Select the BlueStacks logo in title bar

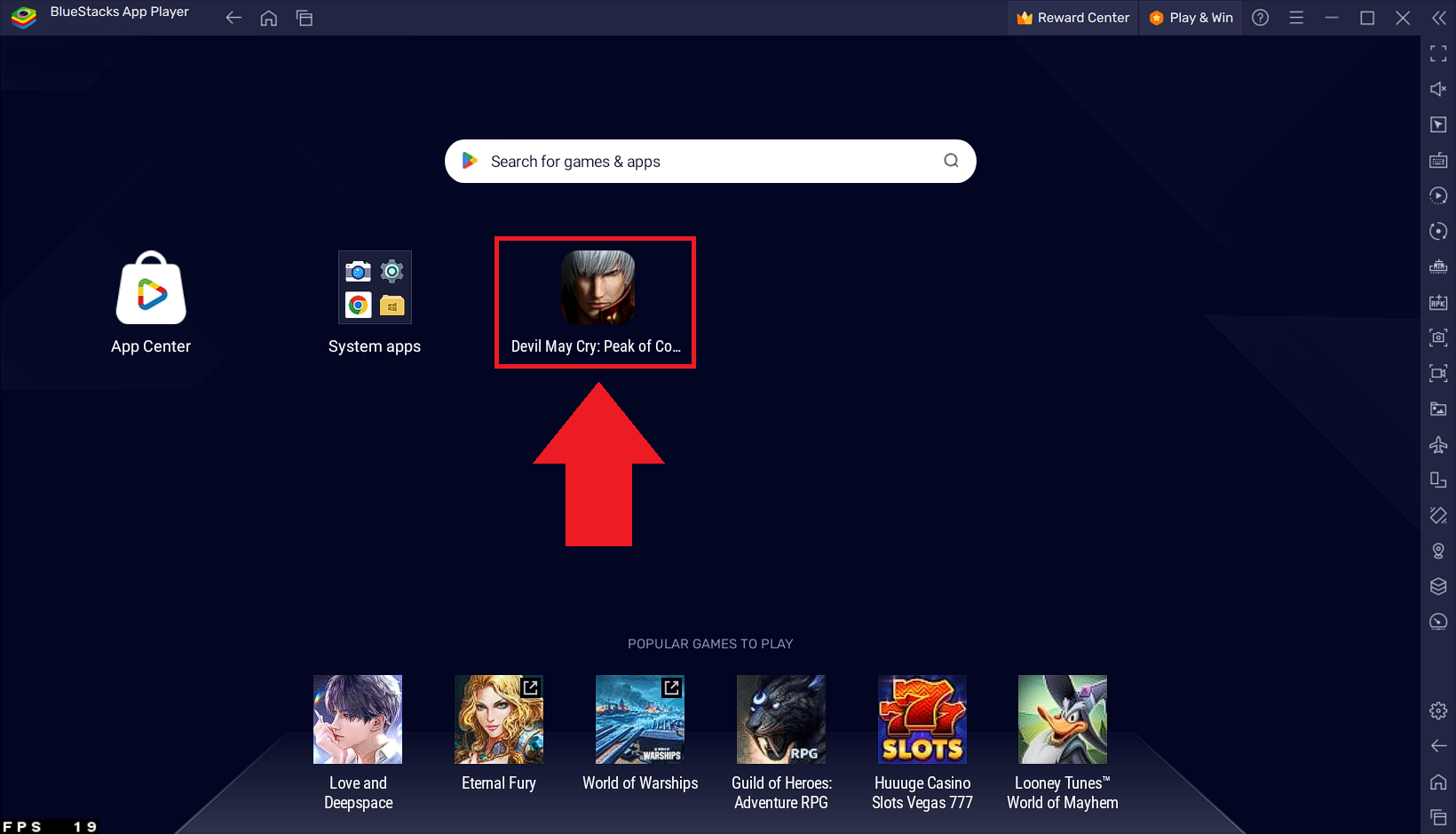[24, 16]
